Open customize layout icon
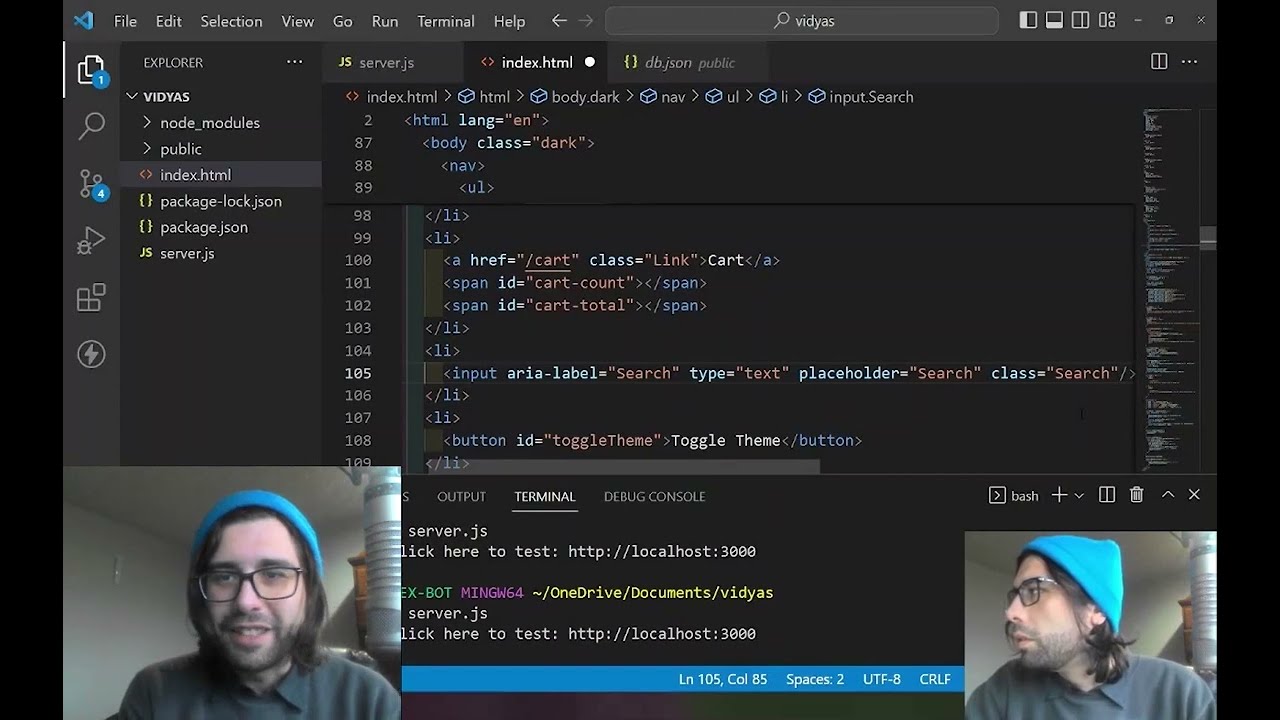This screenshot has height=720, width=1280. point(1107,20)
